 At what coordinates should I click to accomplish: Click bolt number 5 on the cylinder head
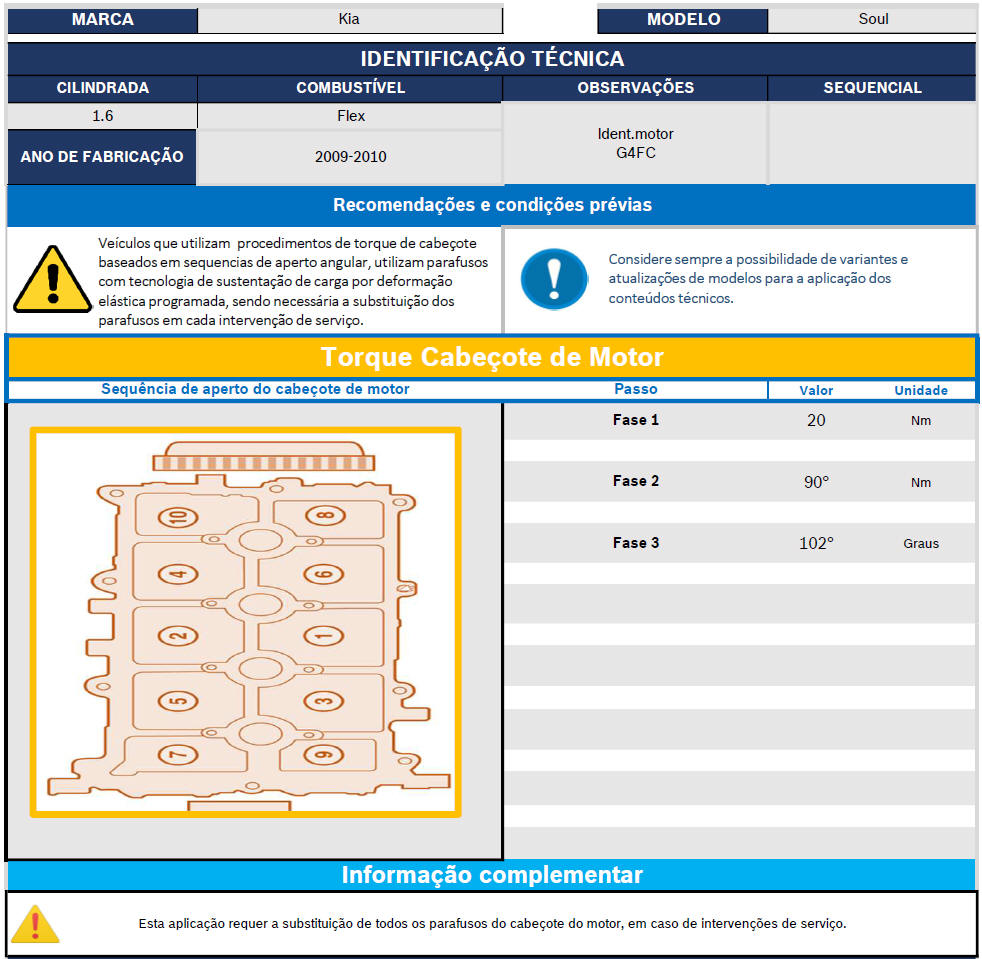[178, 701]
